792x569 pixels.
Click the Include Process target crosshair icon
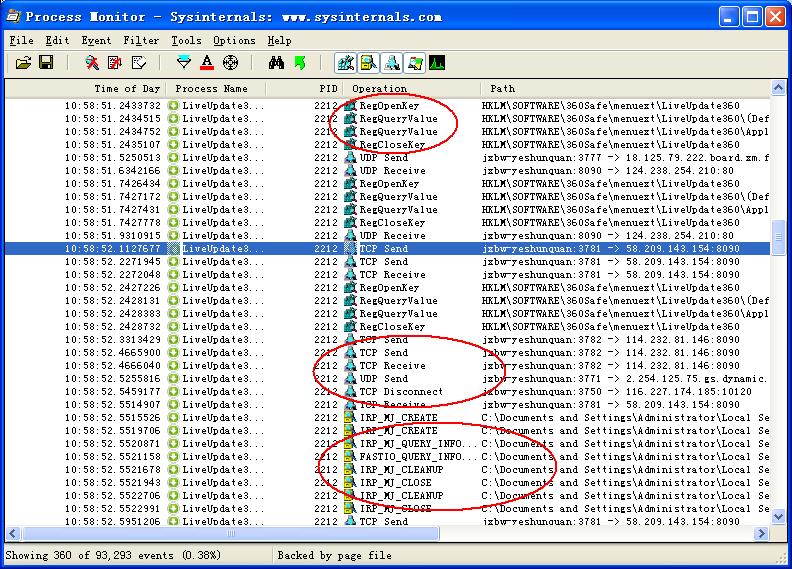pos(231,63)
